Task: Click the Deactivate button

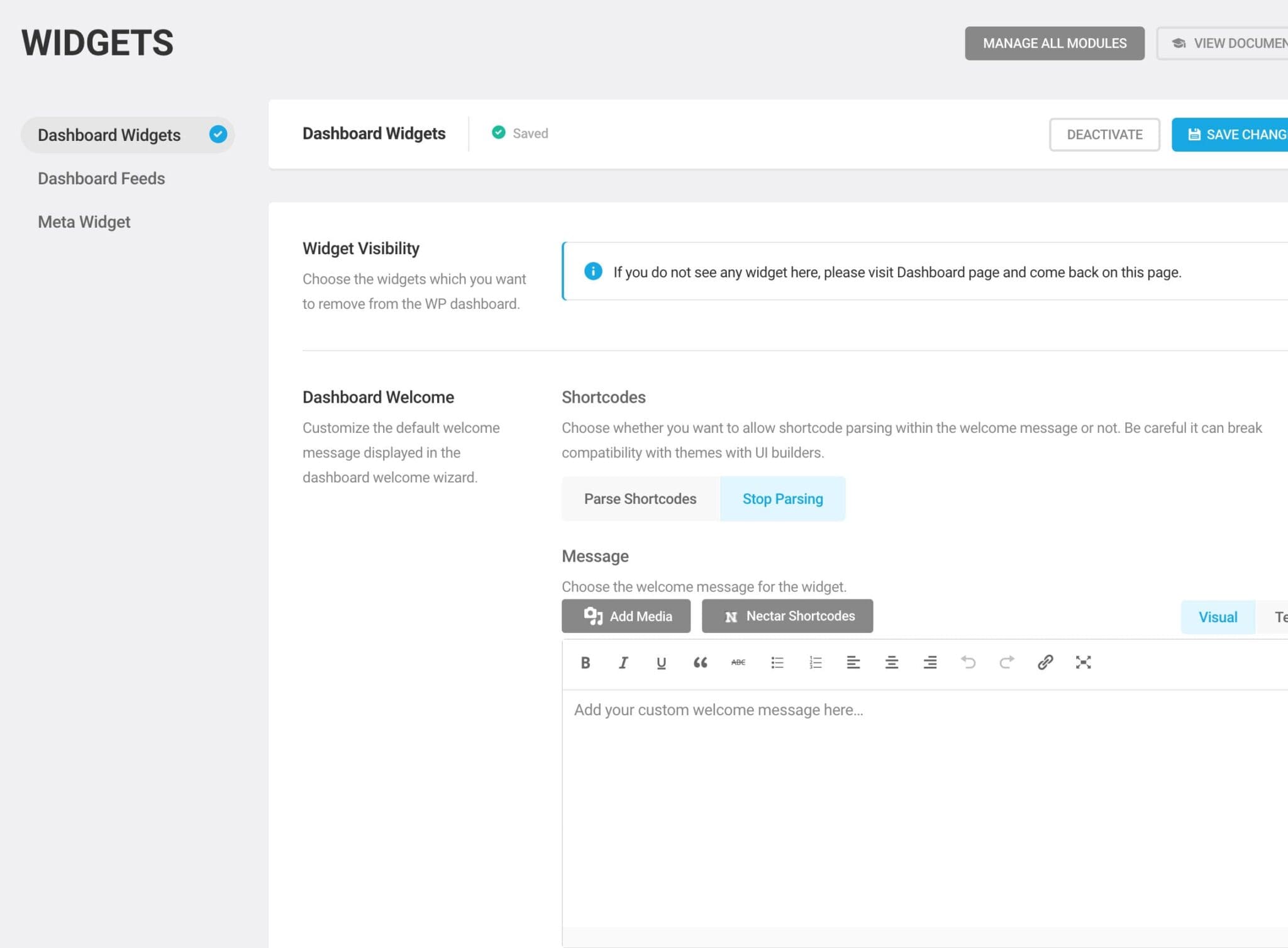Action: 1104,135
